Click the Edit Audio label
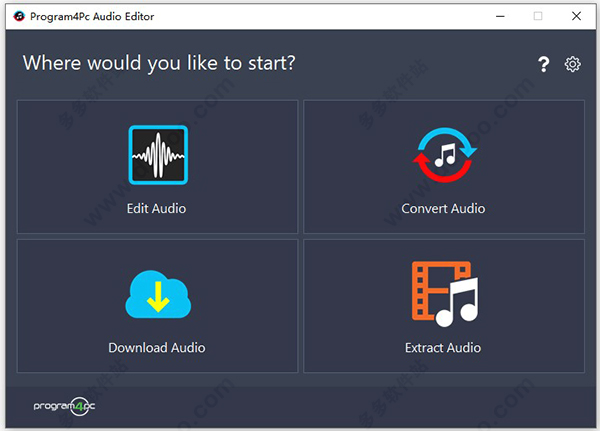This screenshot has height=431, width=600. [157, 209]
